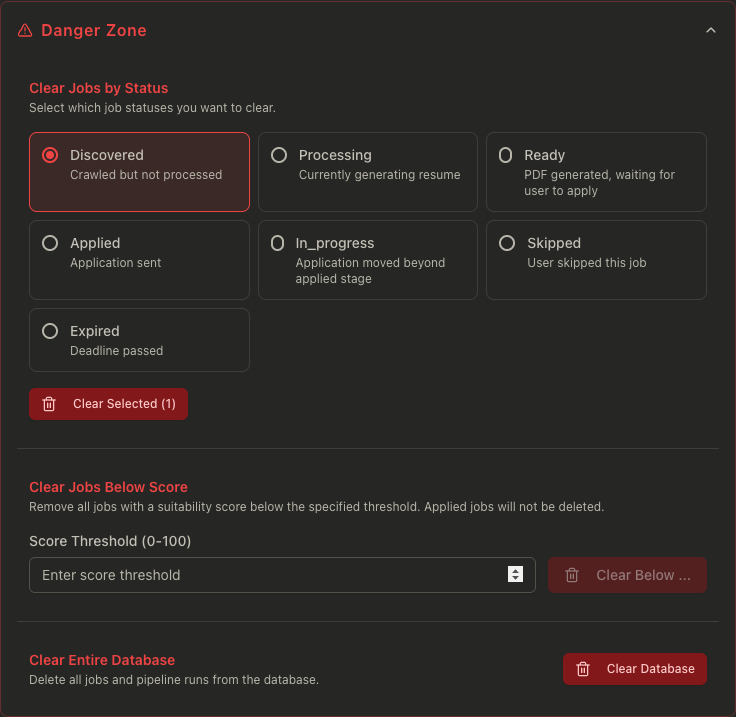Focus the score threshold input field
Image resolution: width=736 pixels, height=717 pixels.
(282, 575)
